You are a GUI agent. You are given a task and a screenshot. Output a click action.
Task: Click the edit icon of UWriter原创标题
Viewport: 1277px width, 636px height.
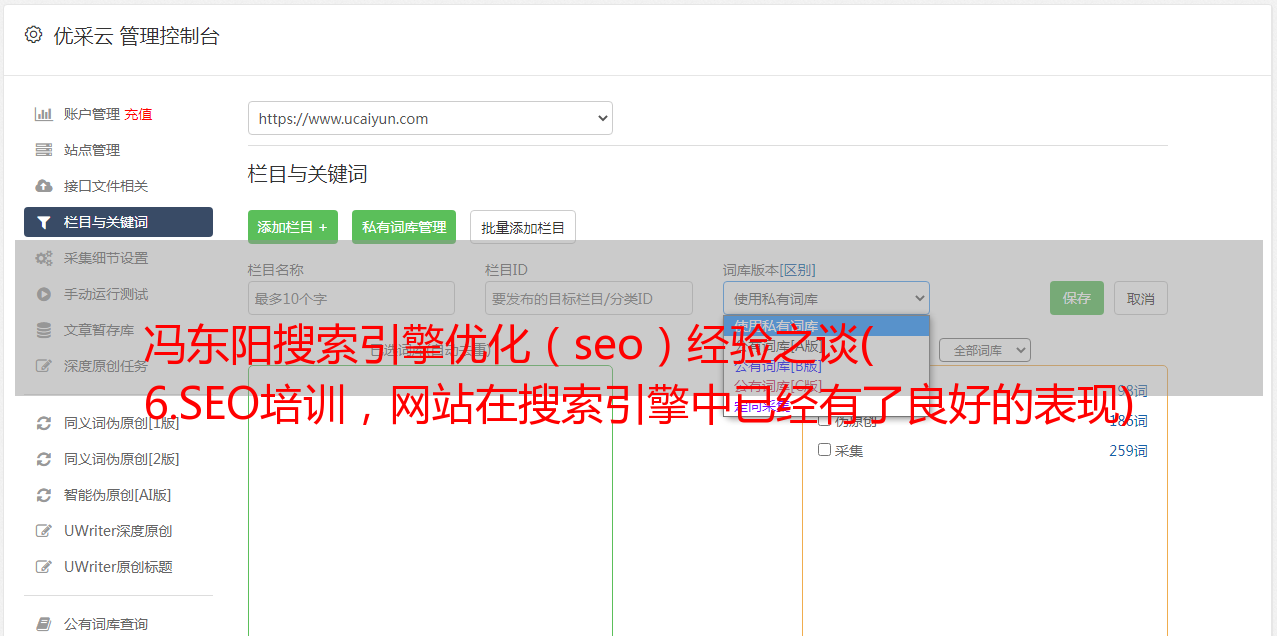pyautogui.click(x=44, y=567)
